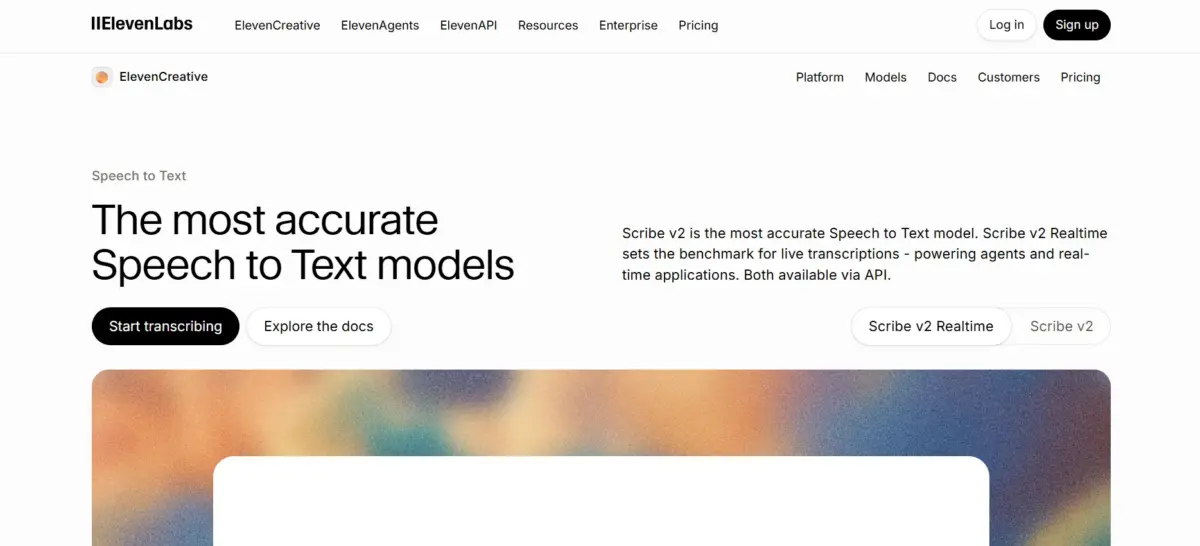Click the Explore the docs button

319,326
